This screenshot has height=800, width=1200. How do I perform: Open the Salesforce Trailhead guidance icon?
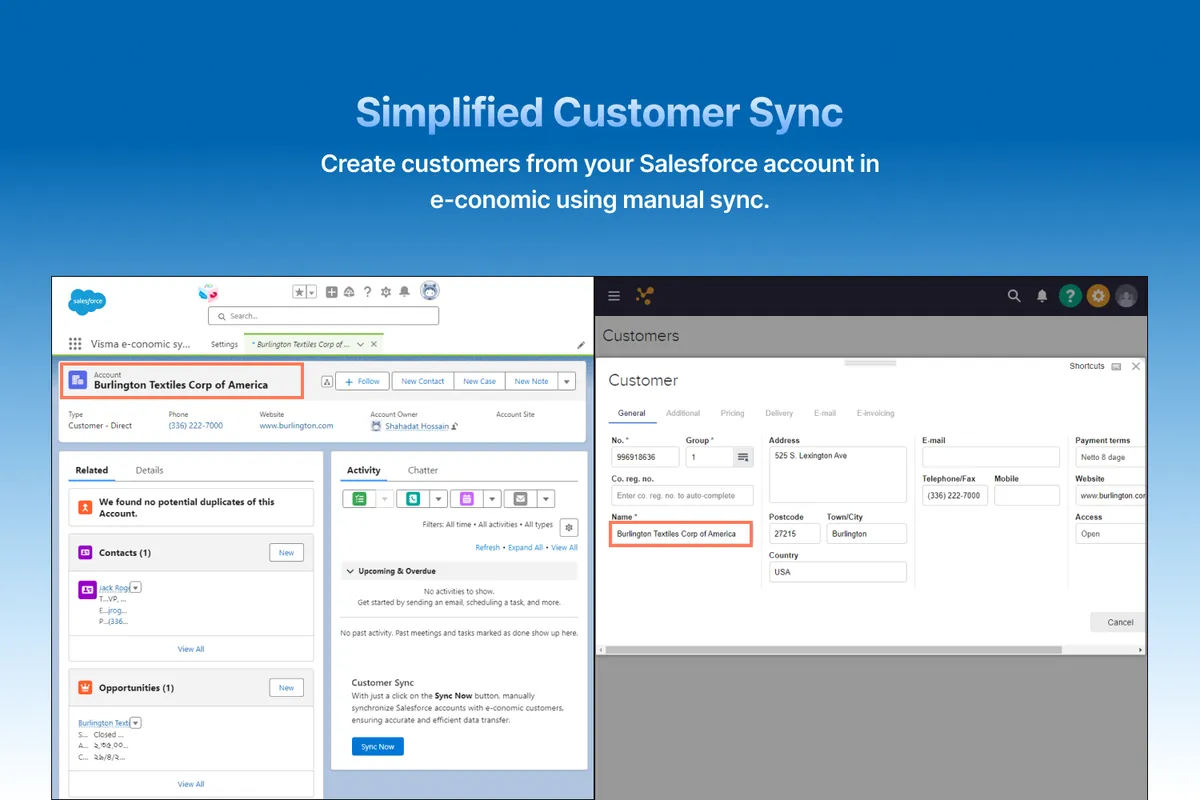[x=349, y=292]
